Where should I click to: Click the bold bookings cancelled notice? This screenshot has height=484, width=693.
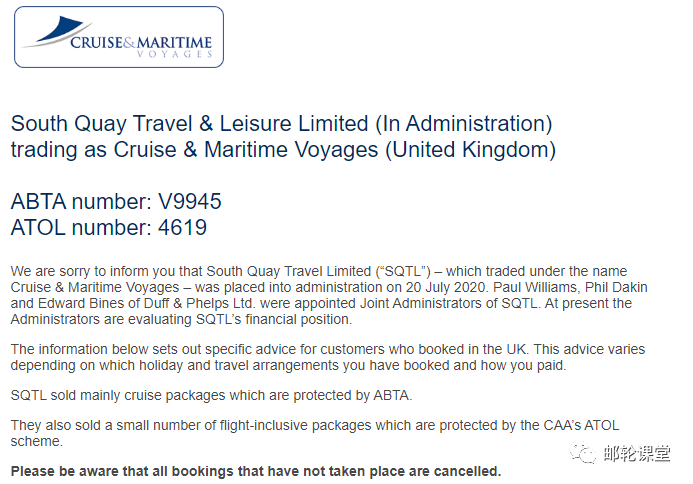click(x=256, y=471)
